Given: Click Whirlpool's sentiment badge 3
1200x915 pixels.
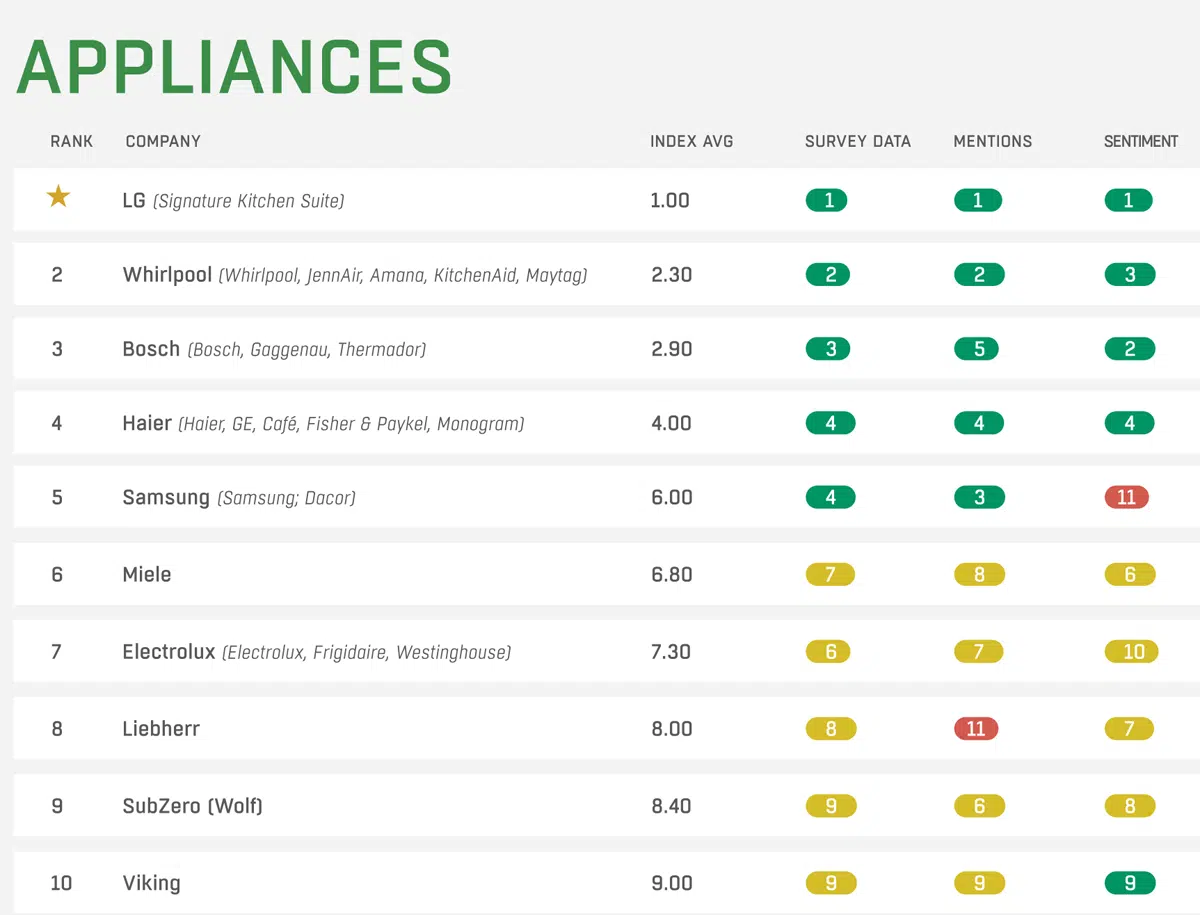Looking at the screenshot, I should pos(1130,275).
